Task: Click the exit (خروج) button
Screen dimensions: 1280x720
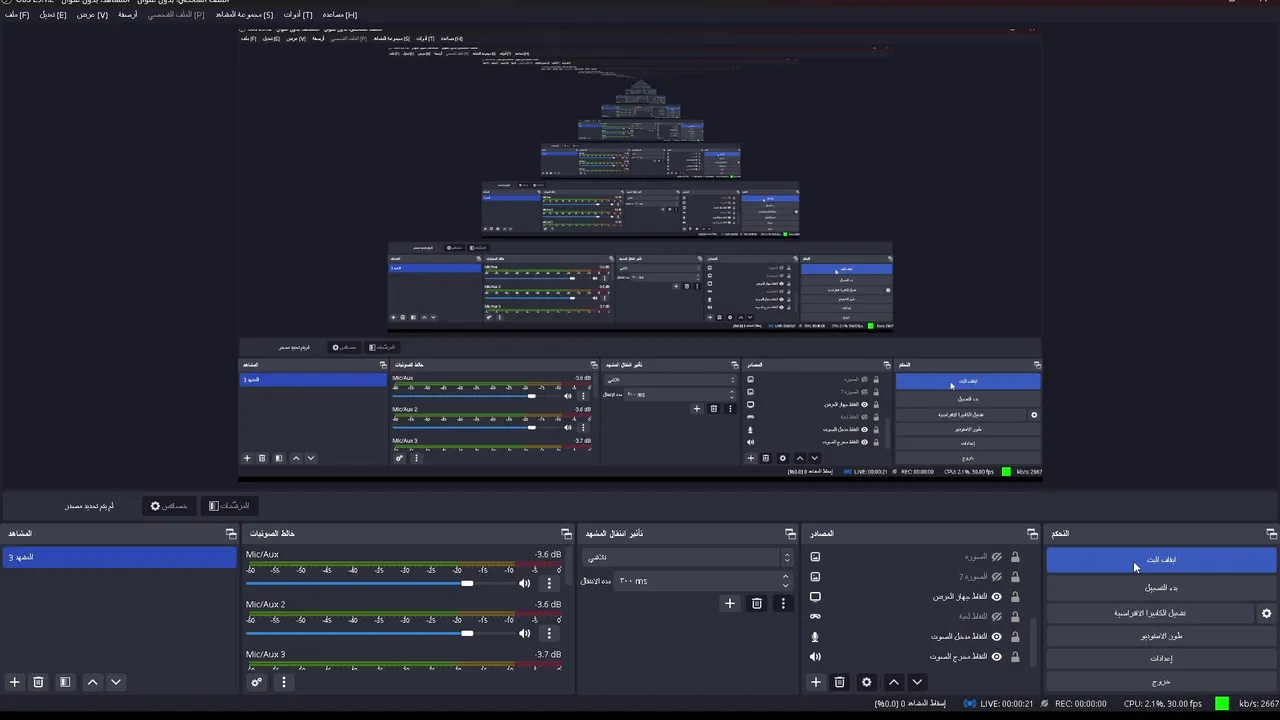Action: tap(1161, 682)
